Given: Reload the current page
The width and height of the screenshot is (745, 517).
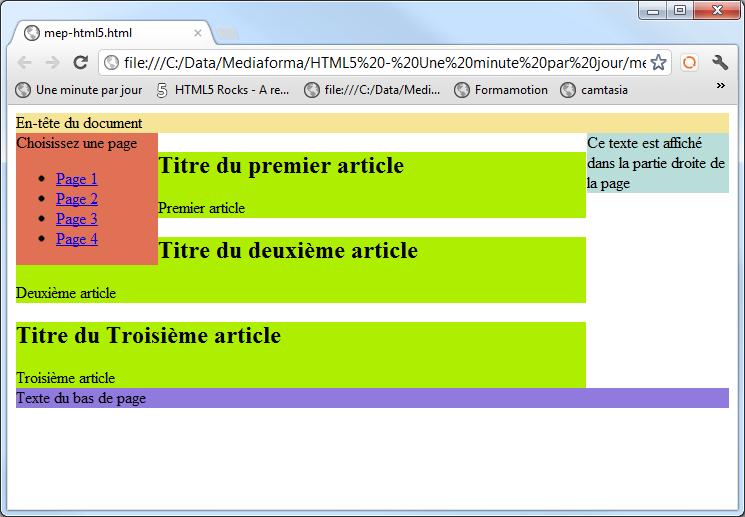Looking at the screenshot, I should tap(81, 62).
